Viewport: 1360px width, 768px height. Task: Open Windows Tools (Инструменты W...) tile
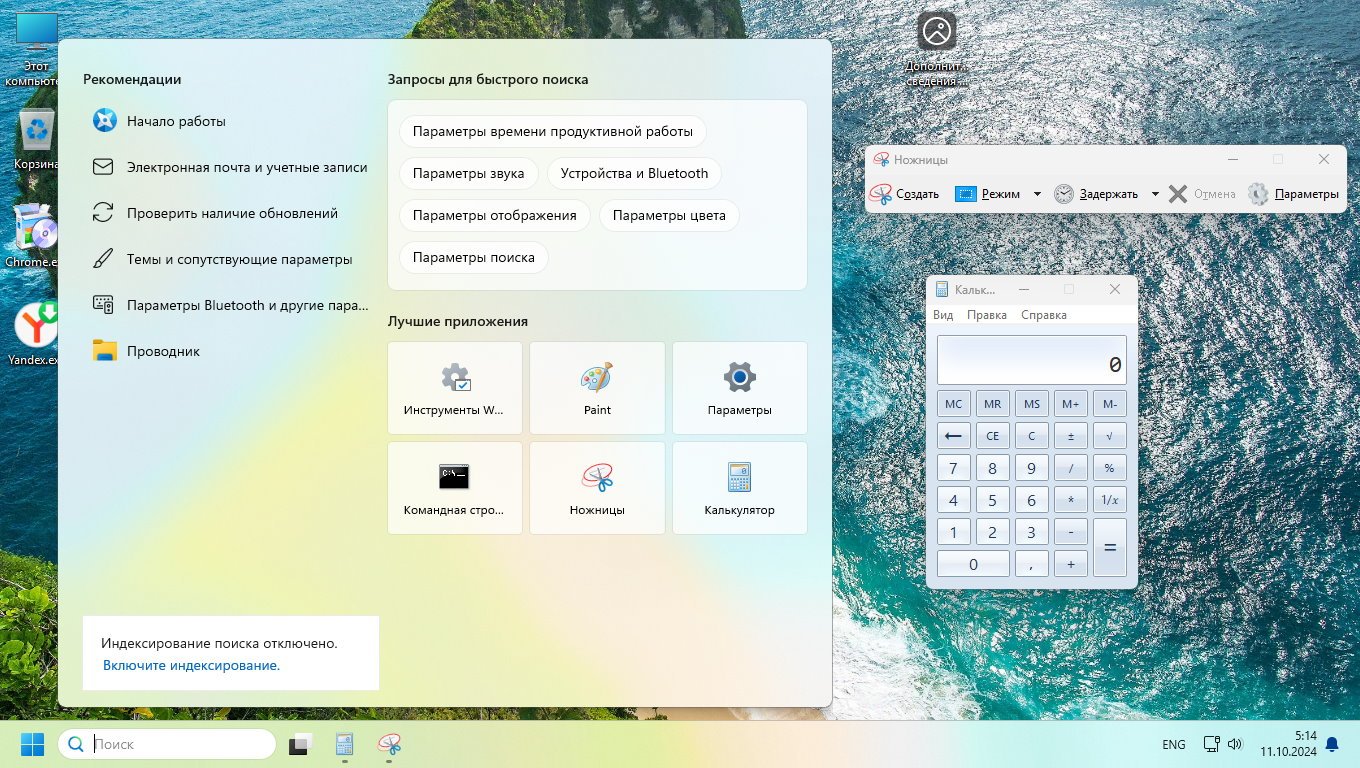click(454, 388)
